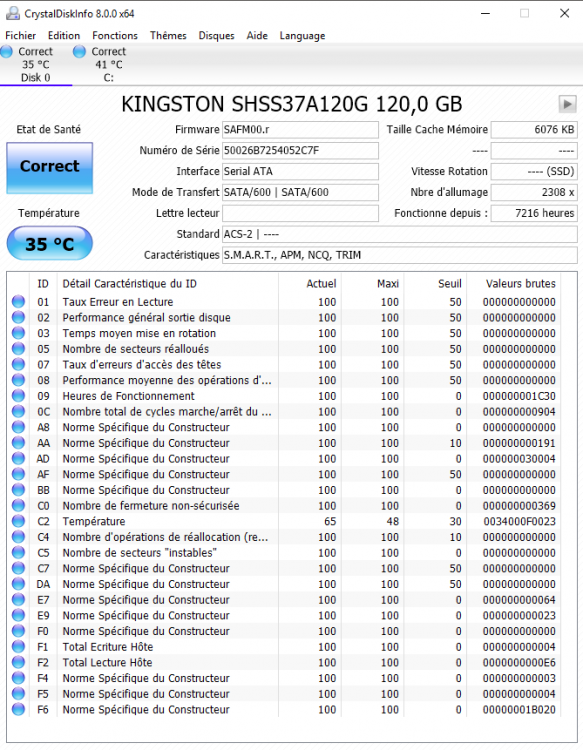Viewport: 583px width, 750px height.
Task: Click status icon of row F1 Total Ecriture Hôte
Action: pyautogui.click(x=18, y=646)
